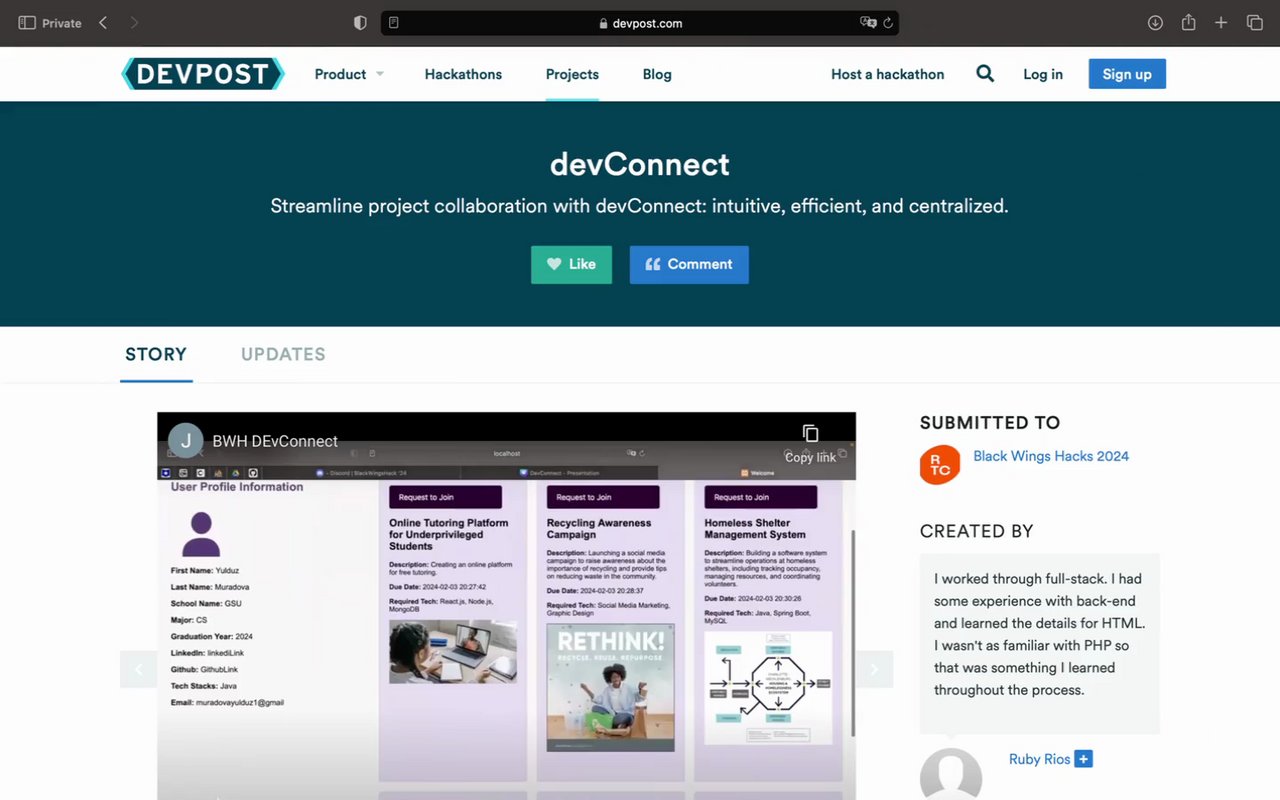Go to previous gallery slide arrow
This screenshot has height=800, width=1280.
138,670
